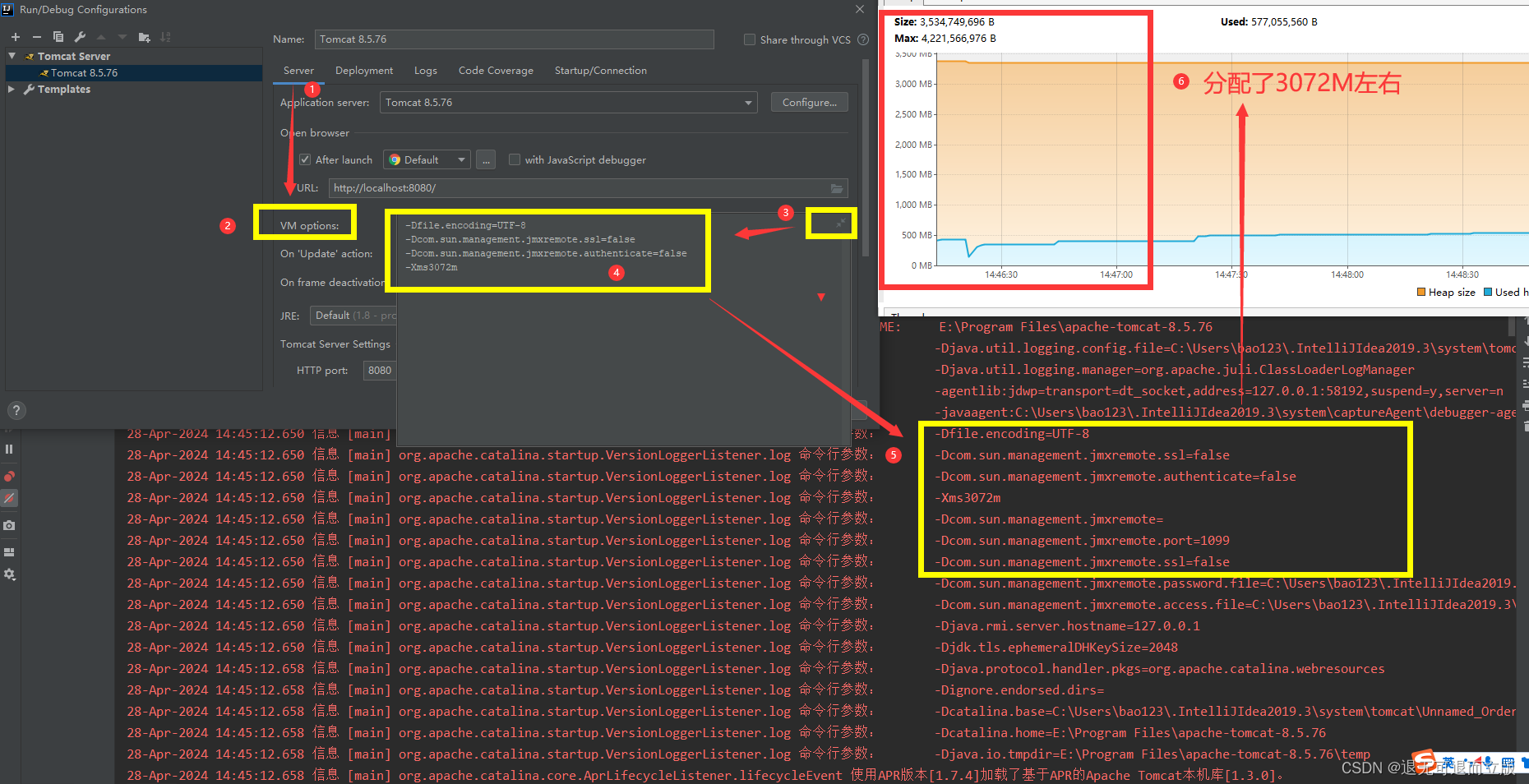The height and width of the screenshot is (784, 1529).
Task: Expand the VM options field editor
Action: (x=840, y=224)
